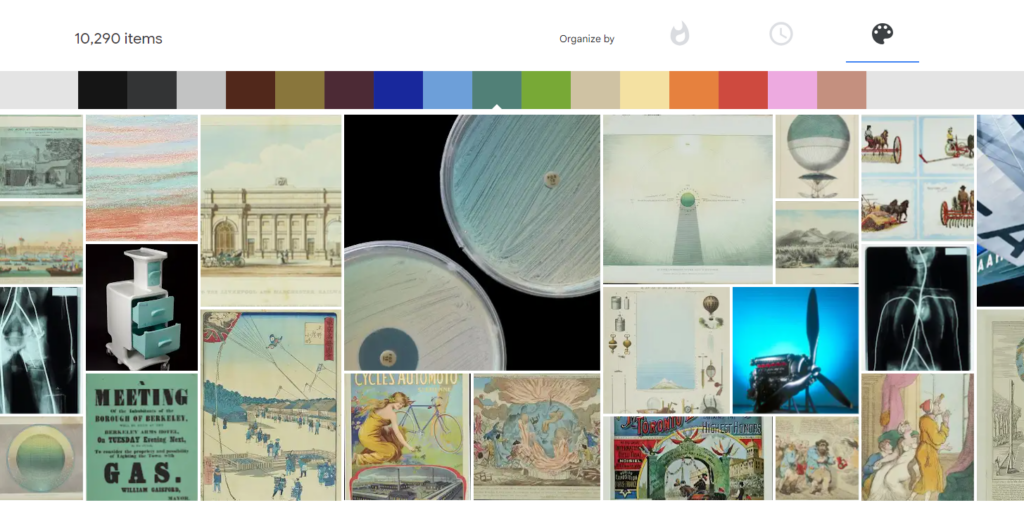View the white drawer cabinet image
Screen dimensions: 1024x529
click(141, 307)
